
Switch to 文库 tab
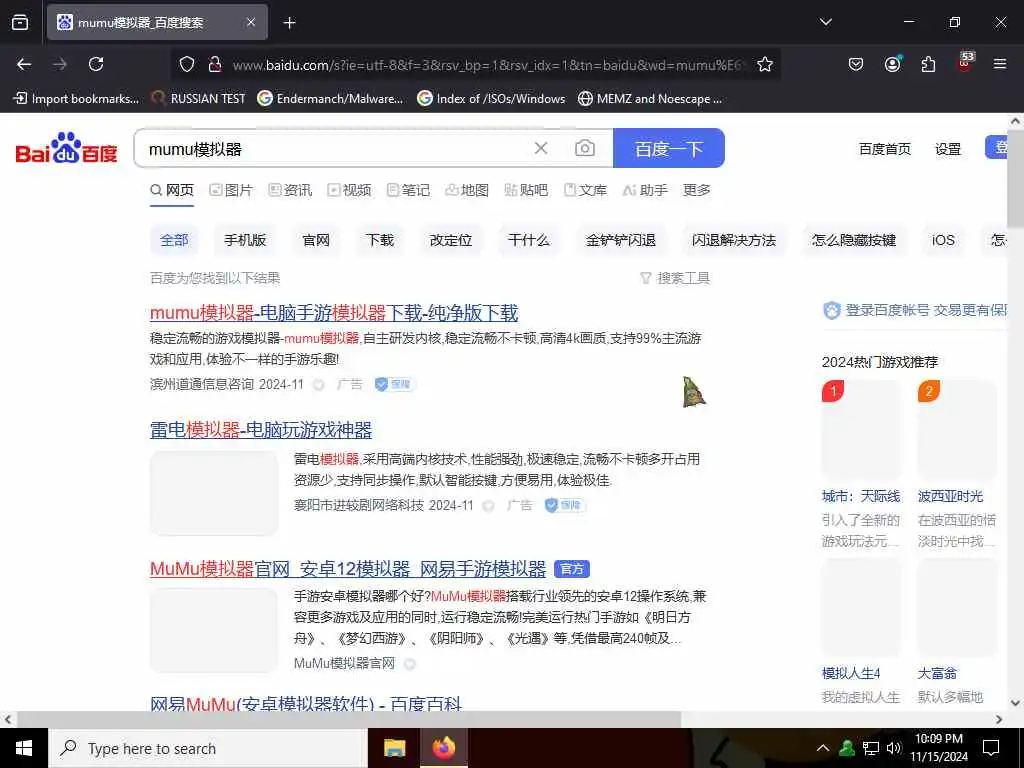coord(585,190)
